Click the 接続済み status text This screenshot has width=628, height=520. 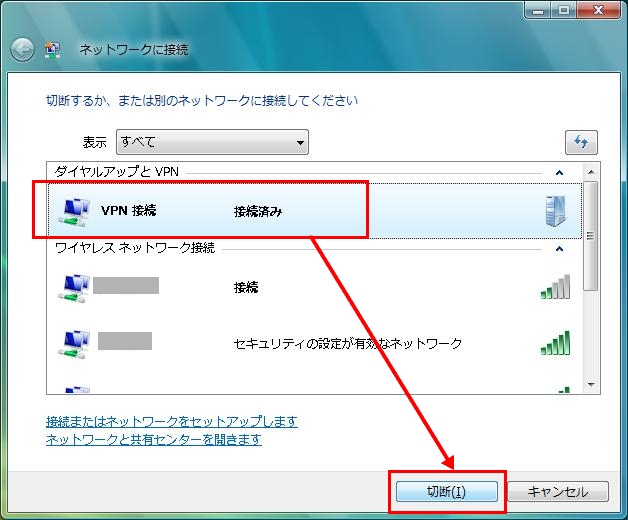pos(258,211)
